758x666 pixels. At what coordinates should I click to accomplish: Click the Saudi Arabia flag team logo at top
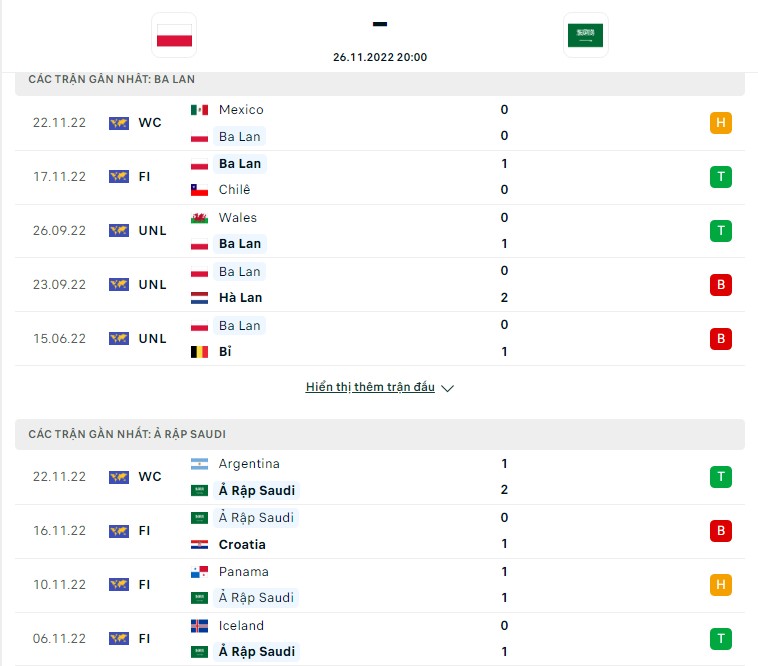tap(585, 35)
